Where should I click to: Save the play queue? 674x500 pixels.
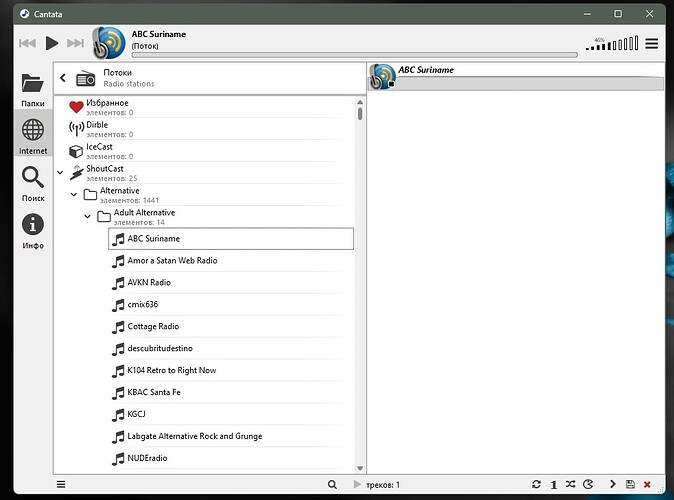coord(630,485)
